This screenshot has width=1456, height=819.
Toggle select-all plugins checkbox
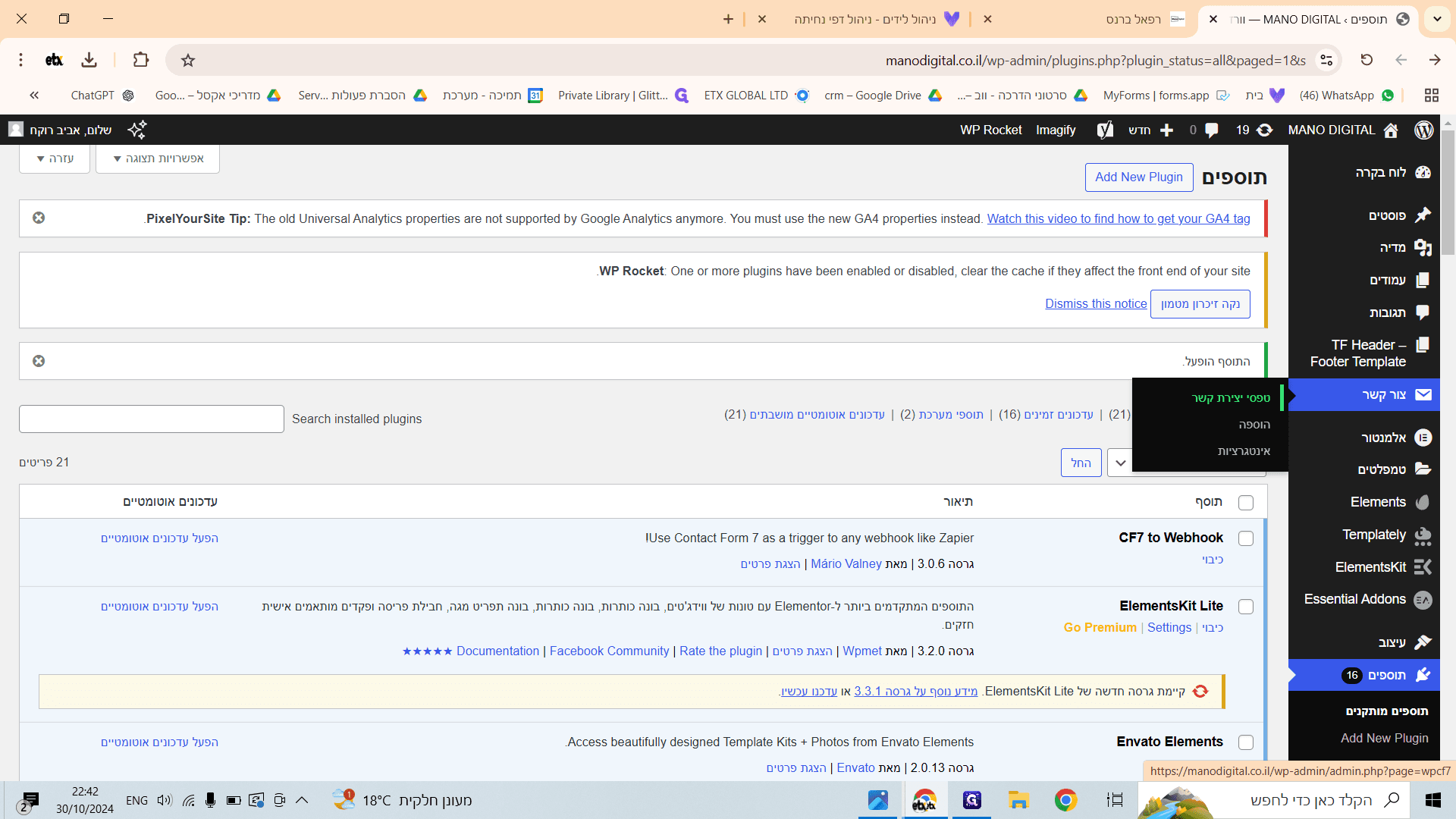[x=1245, y=503]
